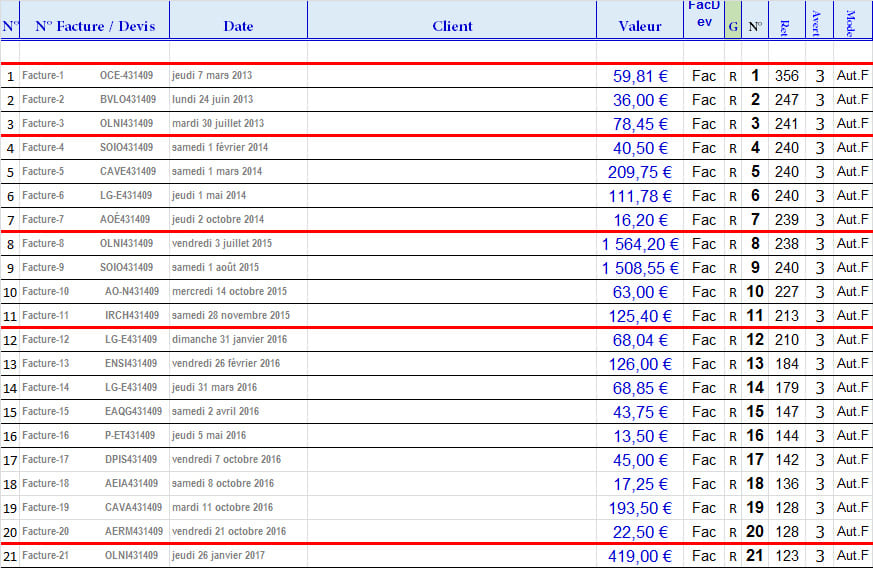Click the Date column header

(238, 26)
